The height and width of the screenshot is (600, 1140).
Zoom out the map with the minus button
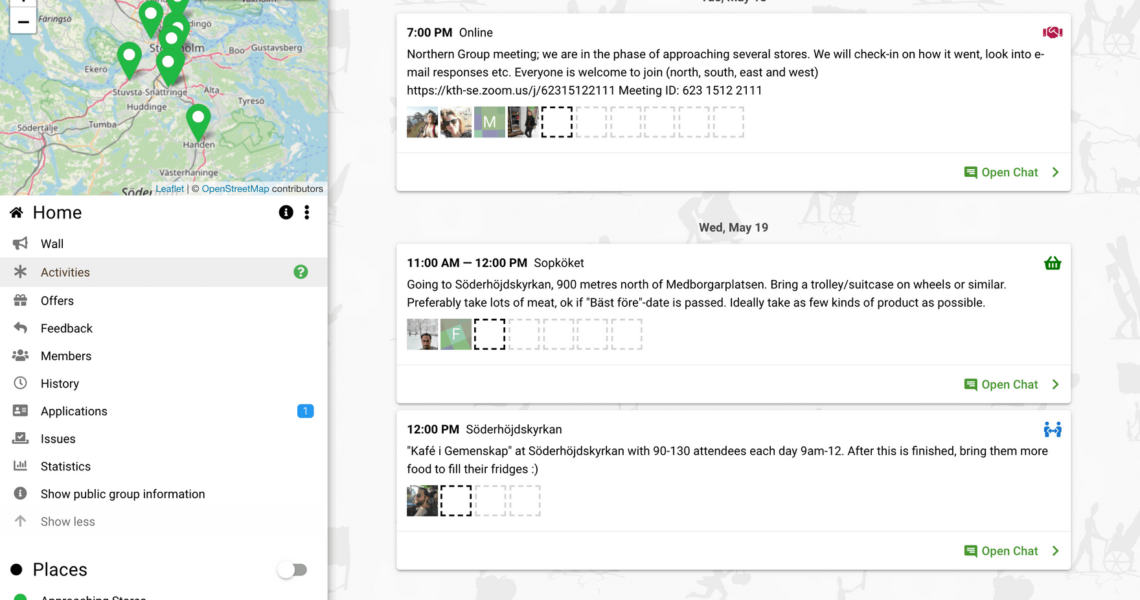pyautogui.click(x=22, y=22)
